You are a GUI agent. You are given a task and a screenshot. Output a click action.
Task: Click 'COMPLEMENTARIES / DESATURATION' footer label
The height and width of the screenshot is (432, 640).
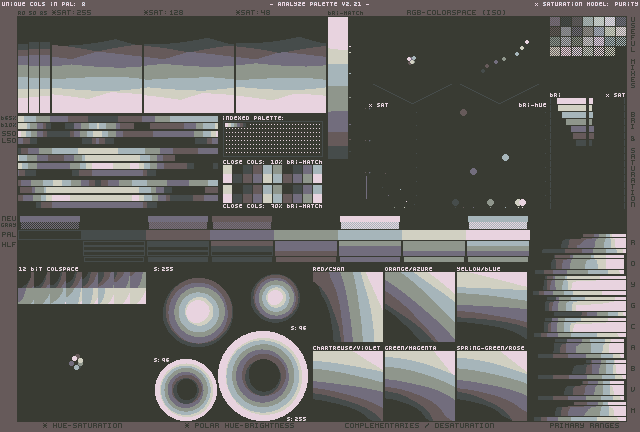click(x=419, y=425)
